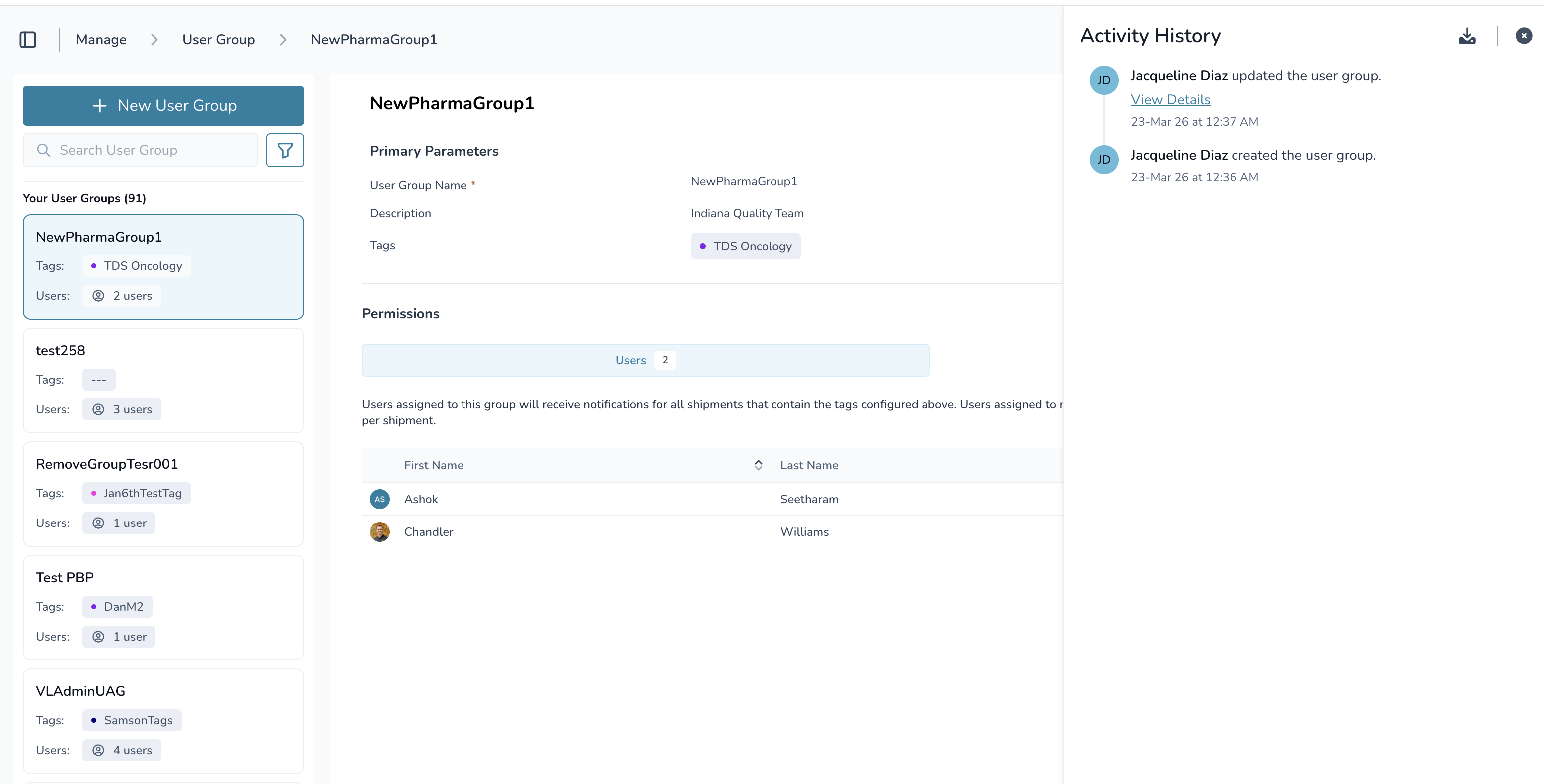Viewport: 1544px width, 784px height.
Task: Click the 1 user chip in Test PBP
Action: coord(119,637)
